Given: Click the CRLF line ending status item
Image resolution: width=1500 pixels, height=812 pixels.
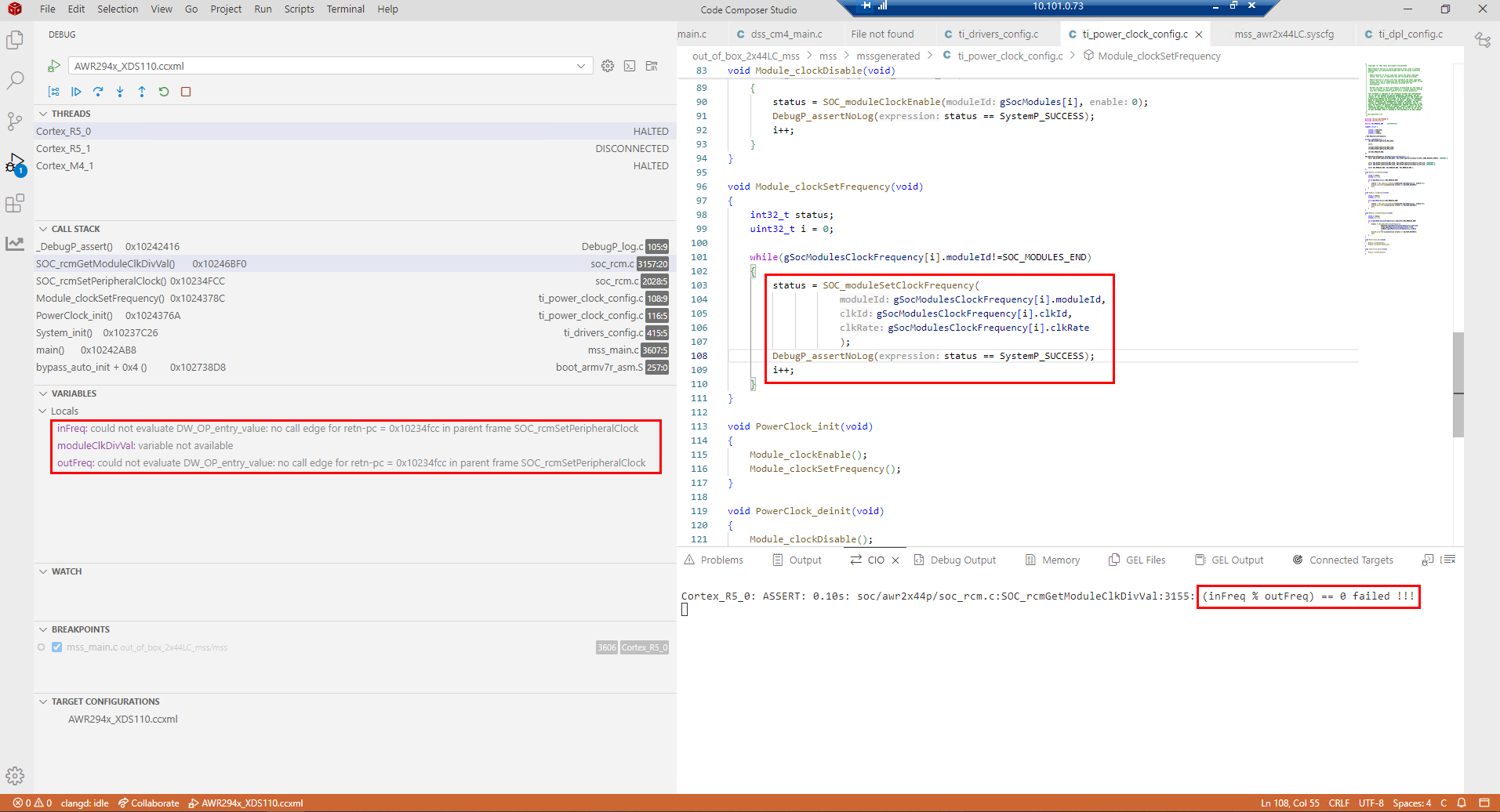Looking at the screenshot, I should pos(1339,803).
